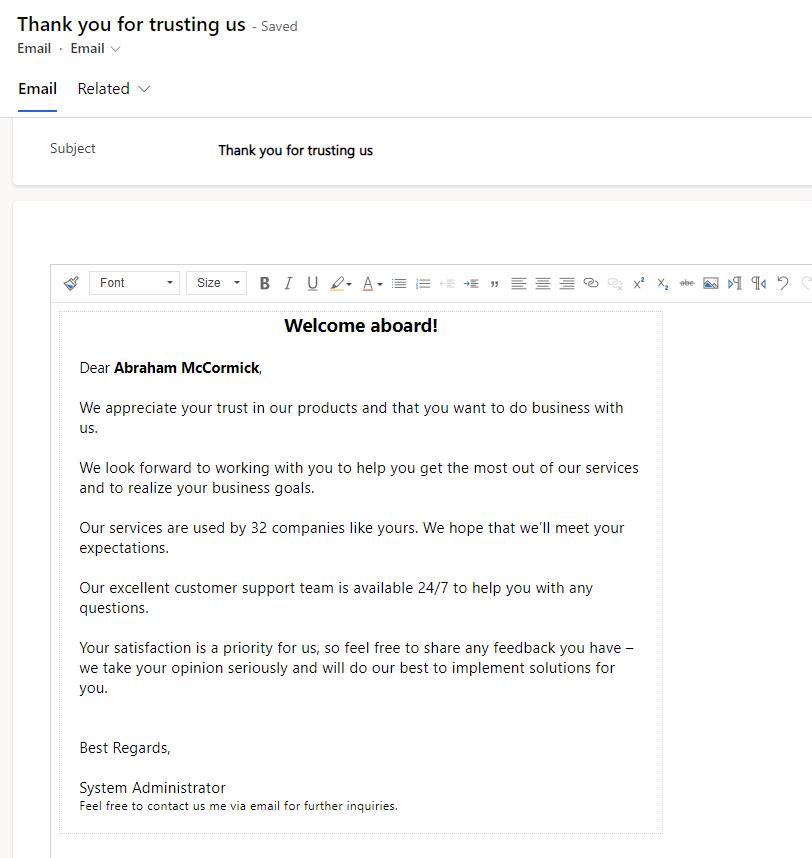Open the Email form selector below title
812x858 pixels.
(x=95, y=48)
